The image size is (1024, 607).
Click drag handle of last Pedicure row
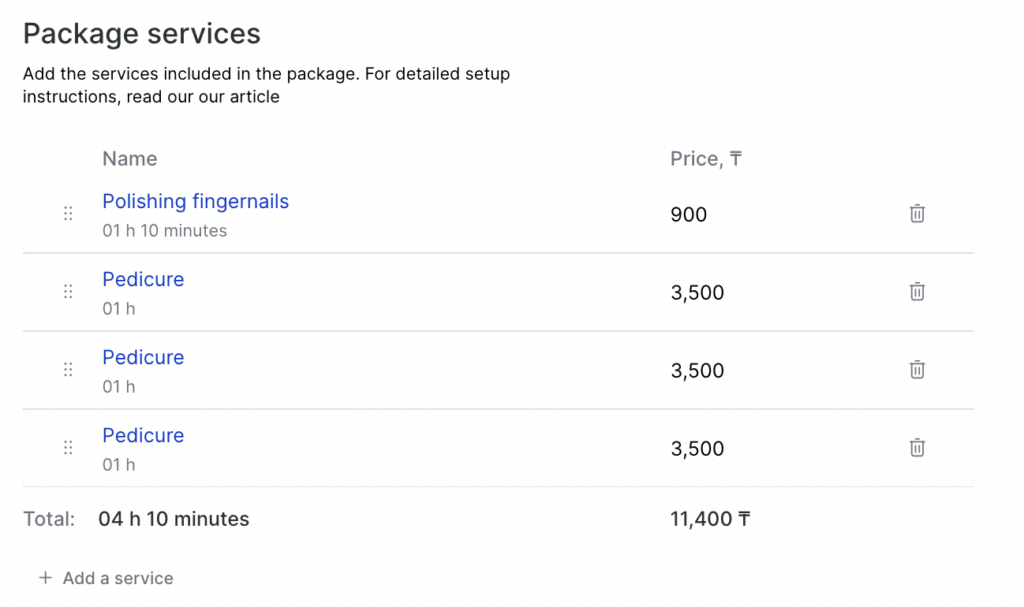pos(68,447)
